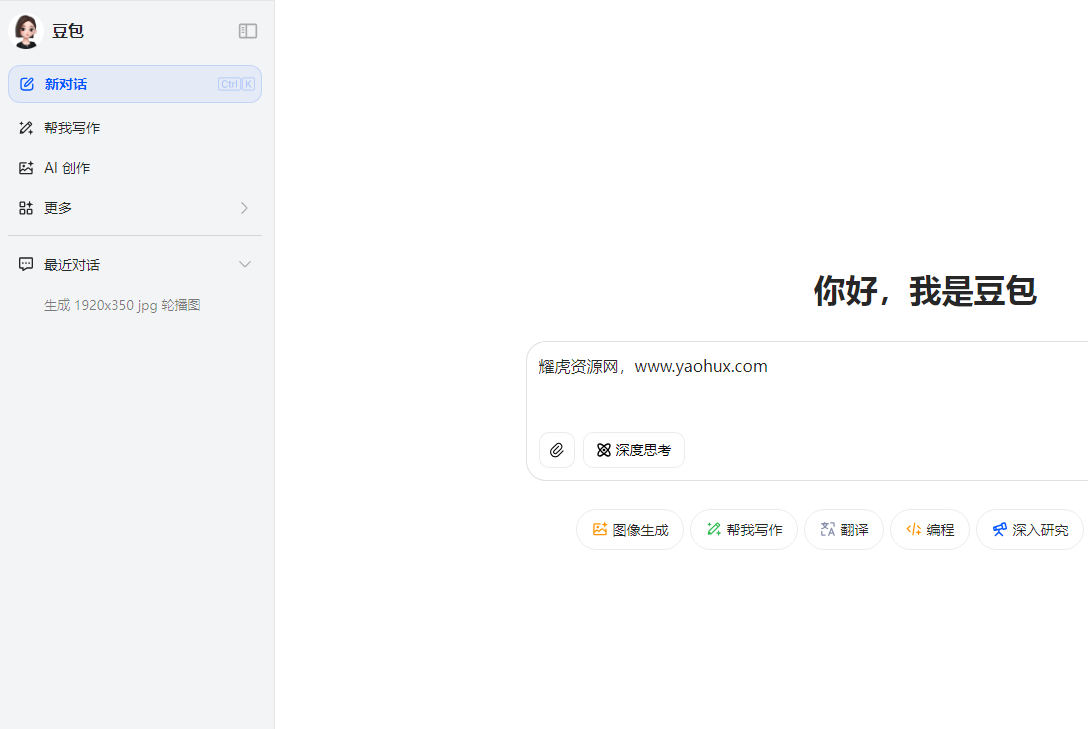Collapse sidebar using the panel icon

click(x=248, y=31)
